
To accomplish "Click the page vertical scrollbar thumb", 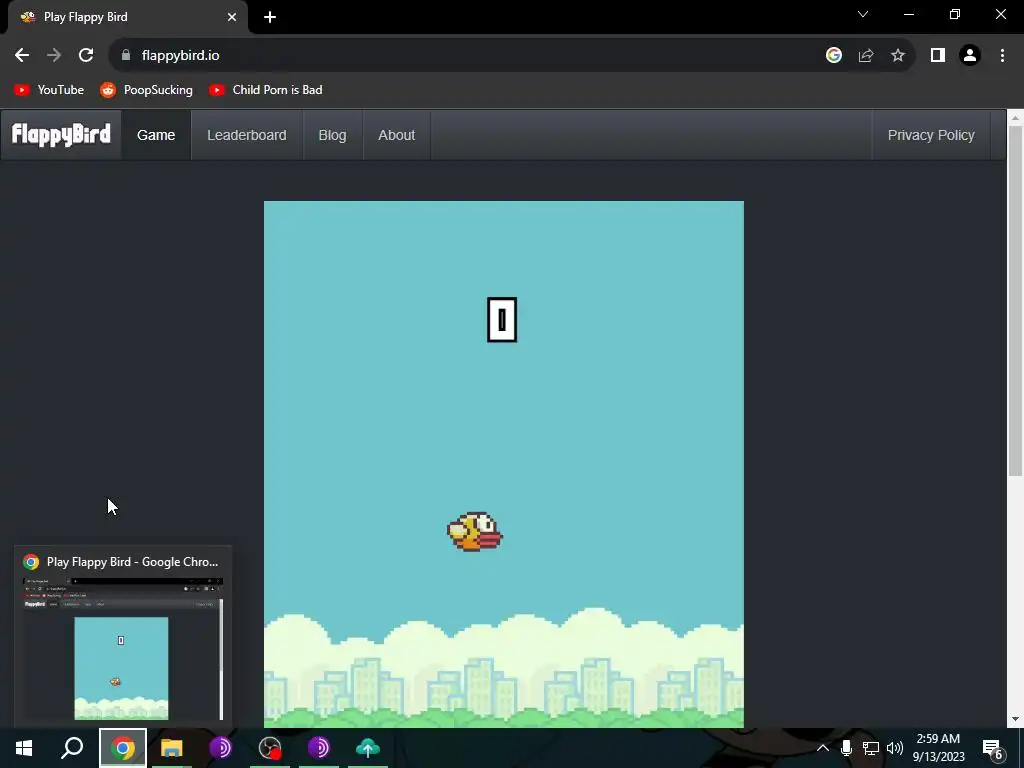I will 1015,300.
